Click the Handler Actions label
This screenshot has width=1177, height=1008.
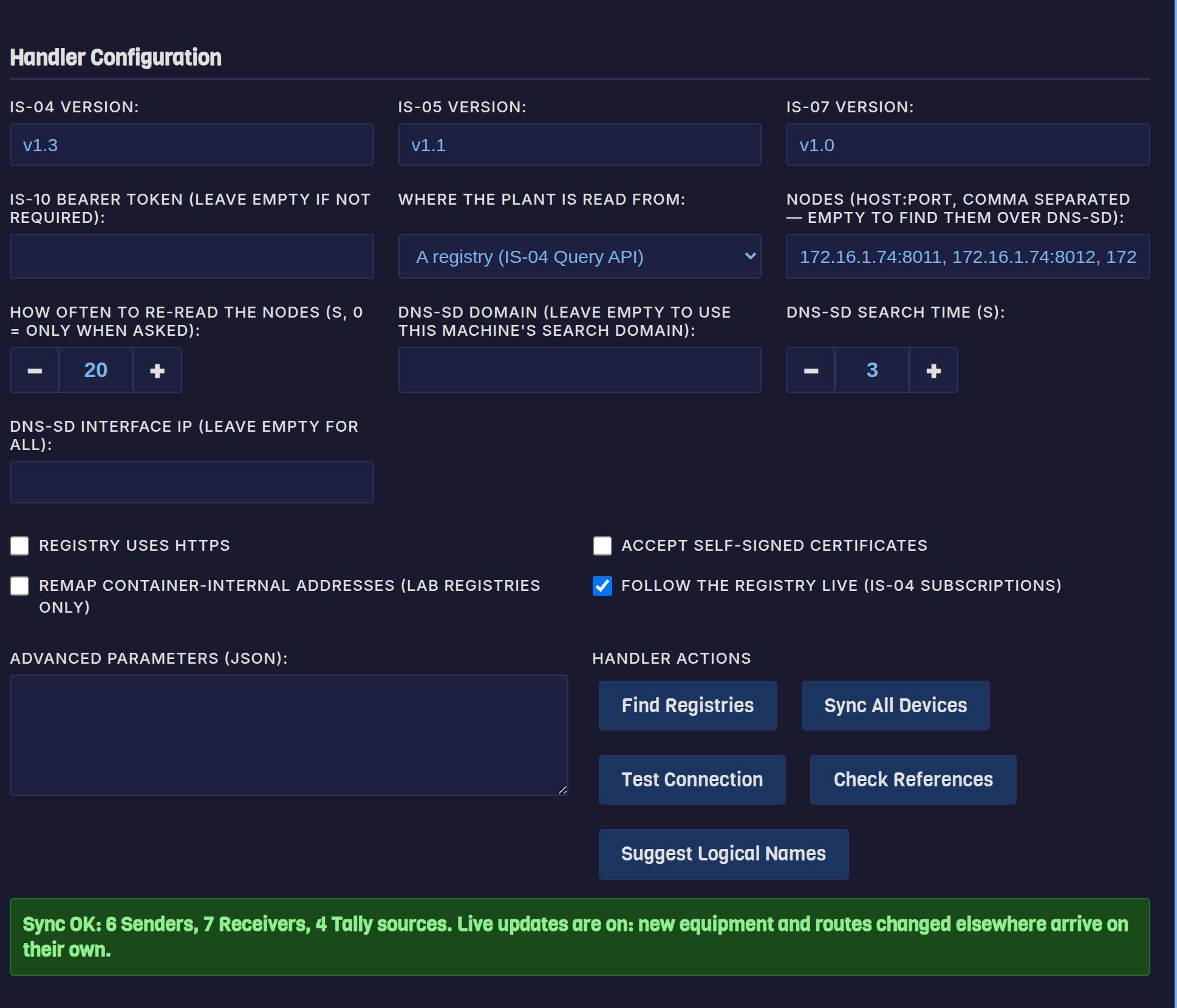coord(671,658)
